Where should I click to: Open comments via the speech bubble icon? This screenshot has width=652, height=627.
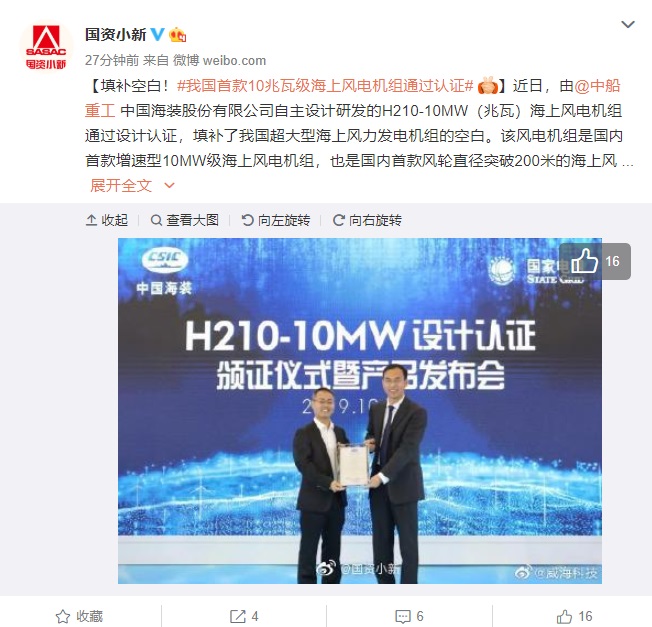(x=409, y=616)
